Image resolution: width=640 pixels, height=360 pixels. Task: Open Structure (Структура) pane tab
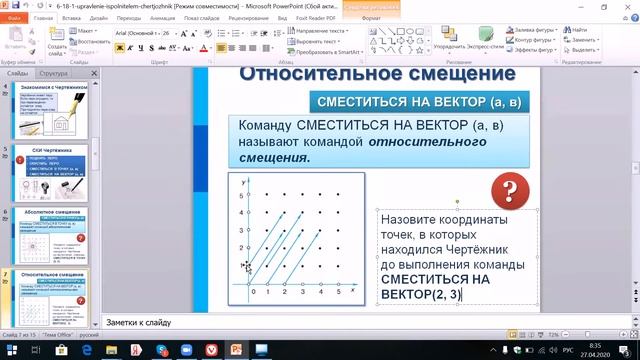click(53, 73)
